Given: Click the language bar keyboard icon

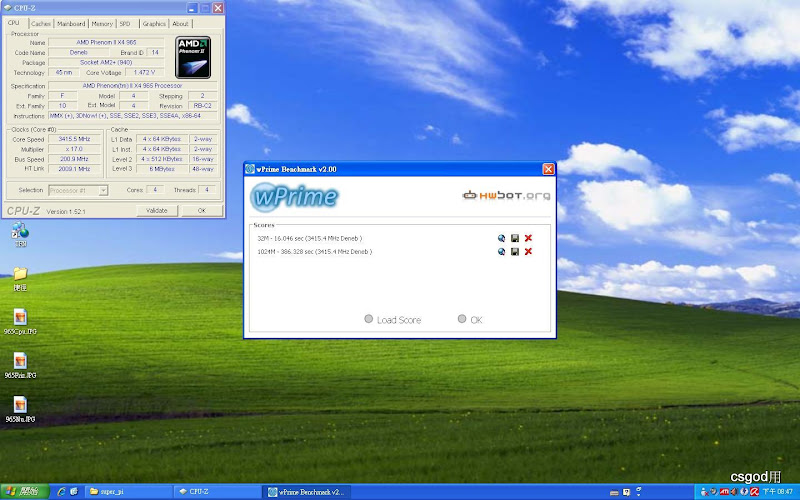Looking at the screenshot, I should [x=614, y=492].
